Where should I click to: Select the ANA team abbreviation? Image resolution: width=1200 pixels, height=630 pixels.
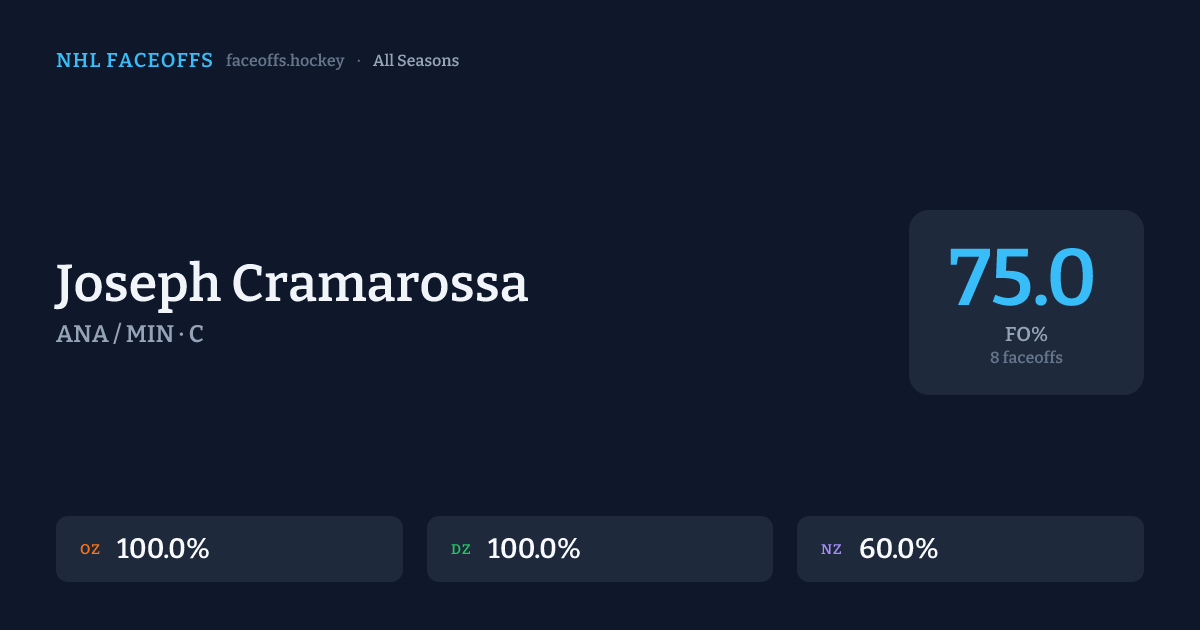click(82, 335)
